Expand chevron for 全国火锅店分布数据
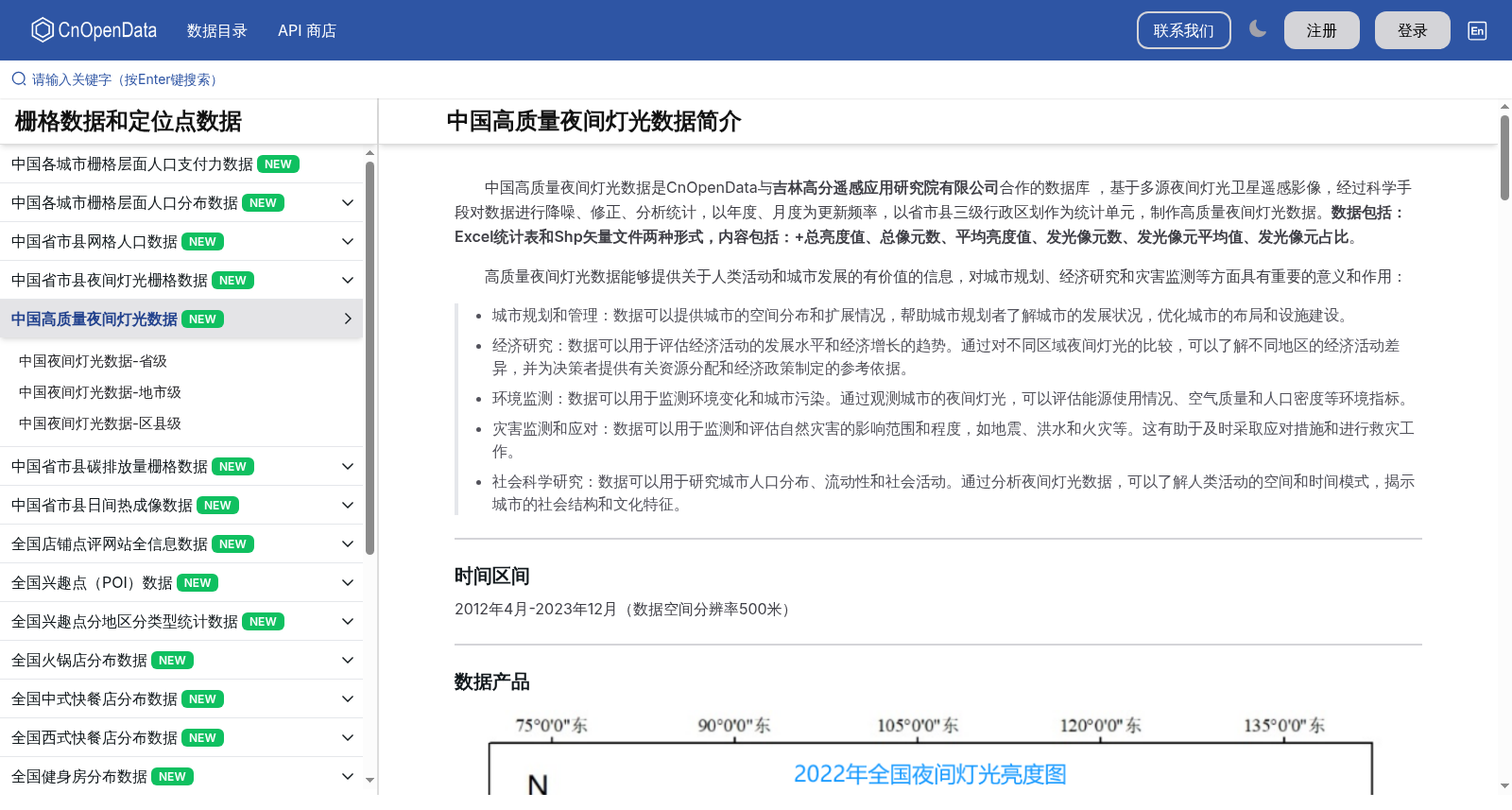The image size is (1512, 810). coord(348,661)
